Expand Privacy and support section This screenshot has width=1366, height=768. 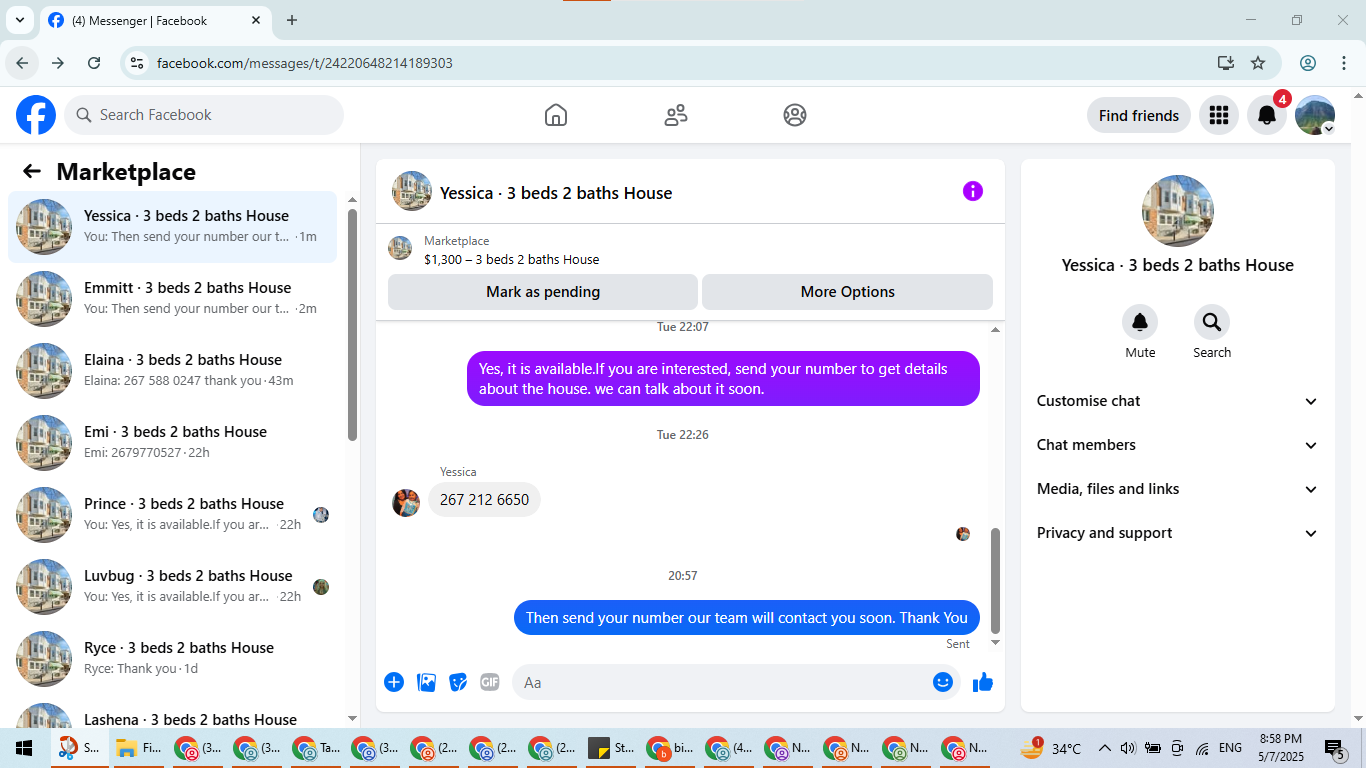pyautogui.click(x=1178, y=533)
